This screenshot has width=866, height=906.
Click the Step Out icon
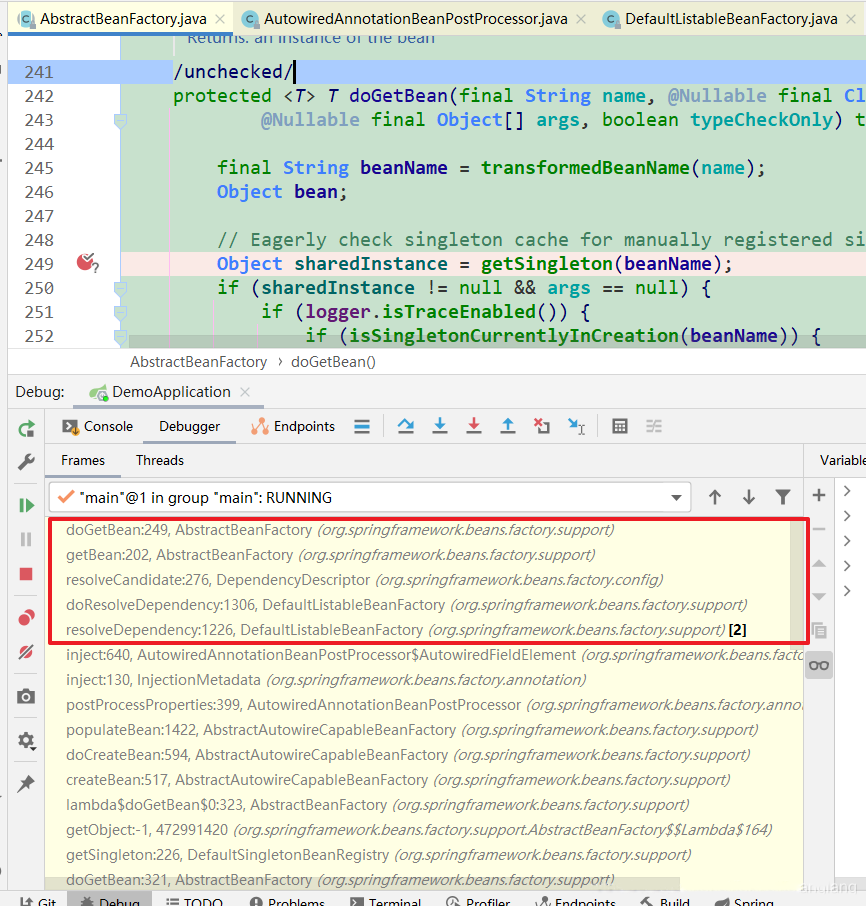[508, 426]
